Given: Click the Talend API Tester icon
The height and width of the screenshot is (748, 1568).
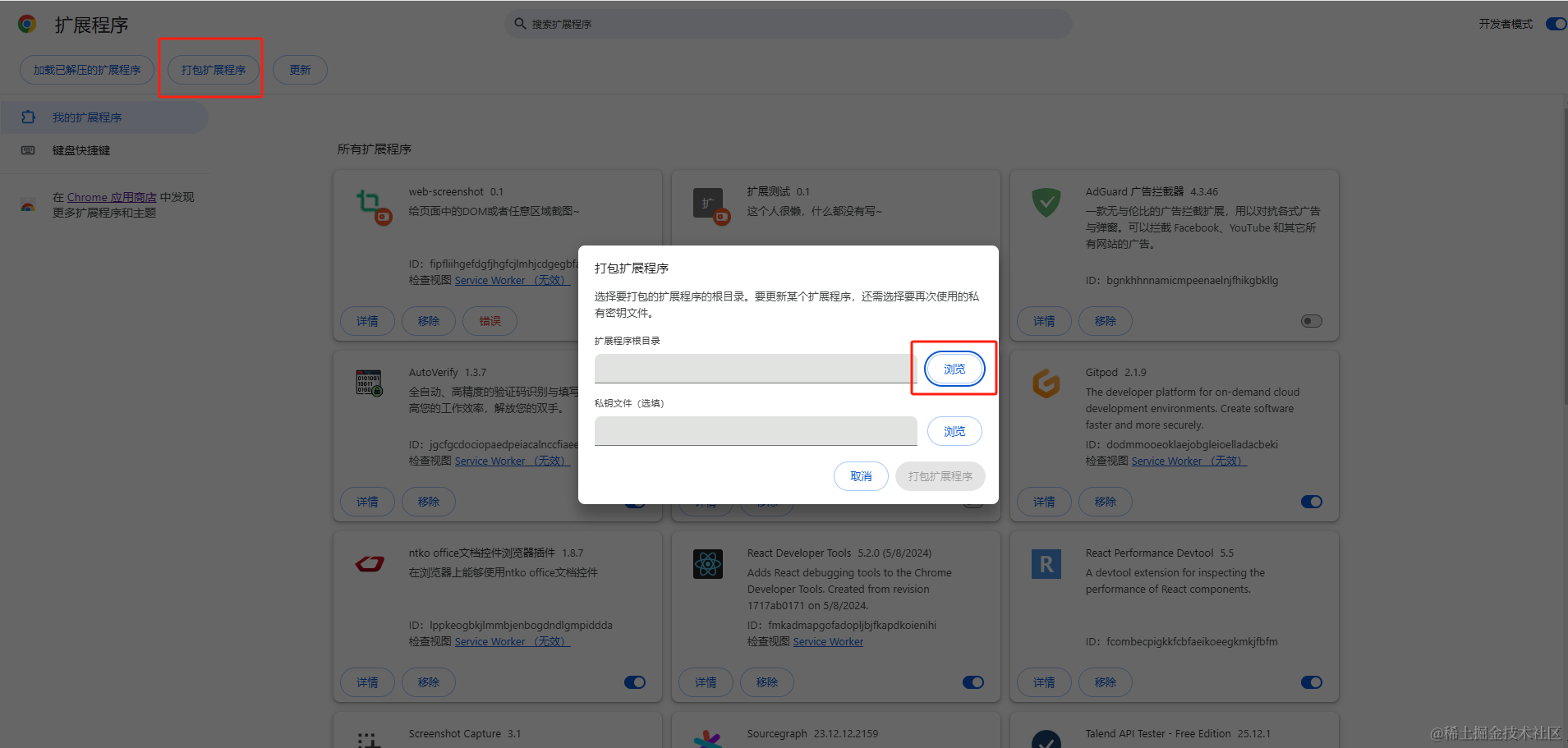Looking at the screenshot, I should (x=1046, y=739).
